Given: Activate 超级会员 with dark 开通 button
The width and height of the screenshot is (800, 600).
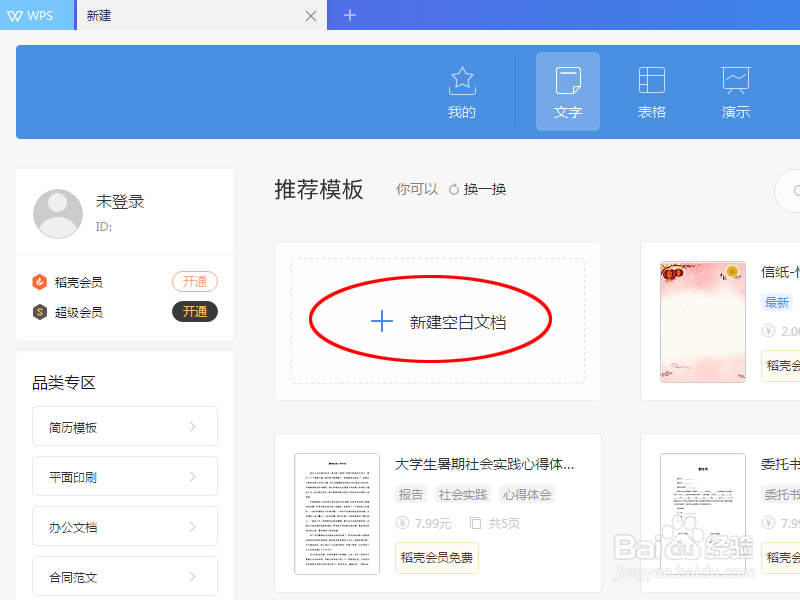Looking at the screenshot, I should click(195, 312).
